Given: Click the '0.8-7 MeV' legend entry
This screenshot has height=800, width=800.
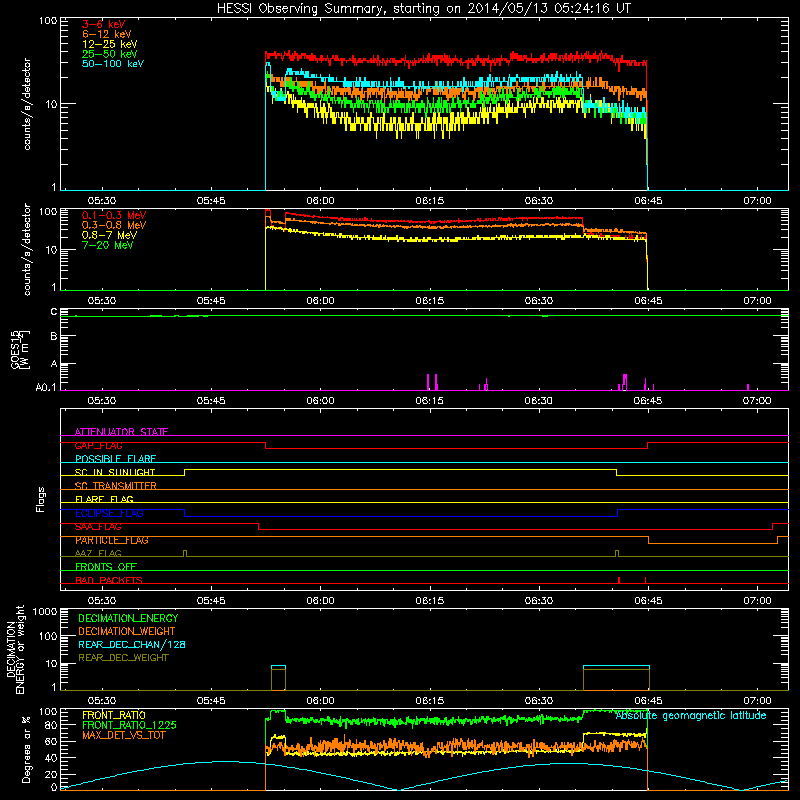Looking at the screenshot, I should point(109,235).
